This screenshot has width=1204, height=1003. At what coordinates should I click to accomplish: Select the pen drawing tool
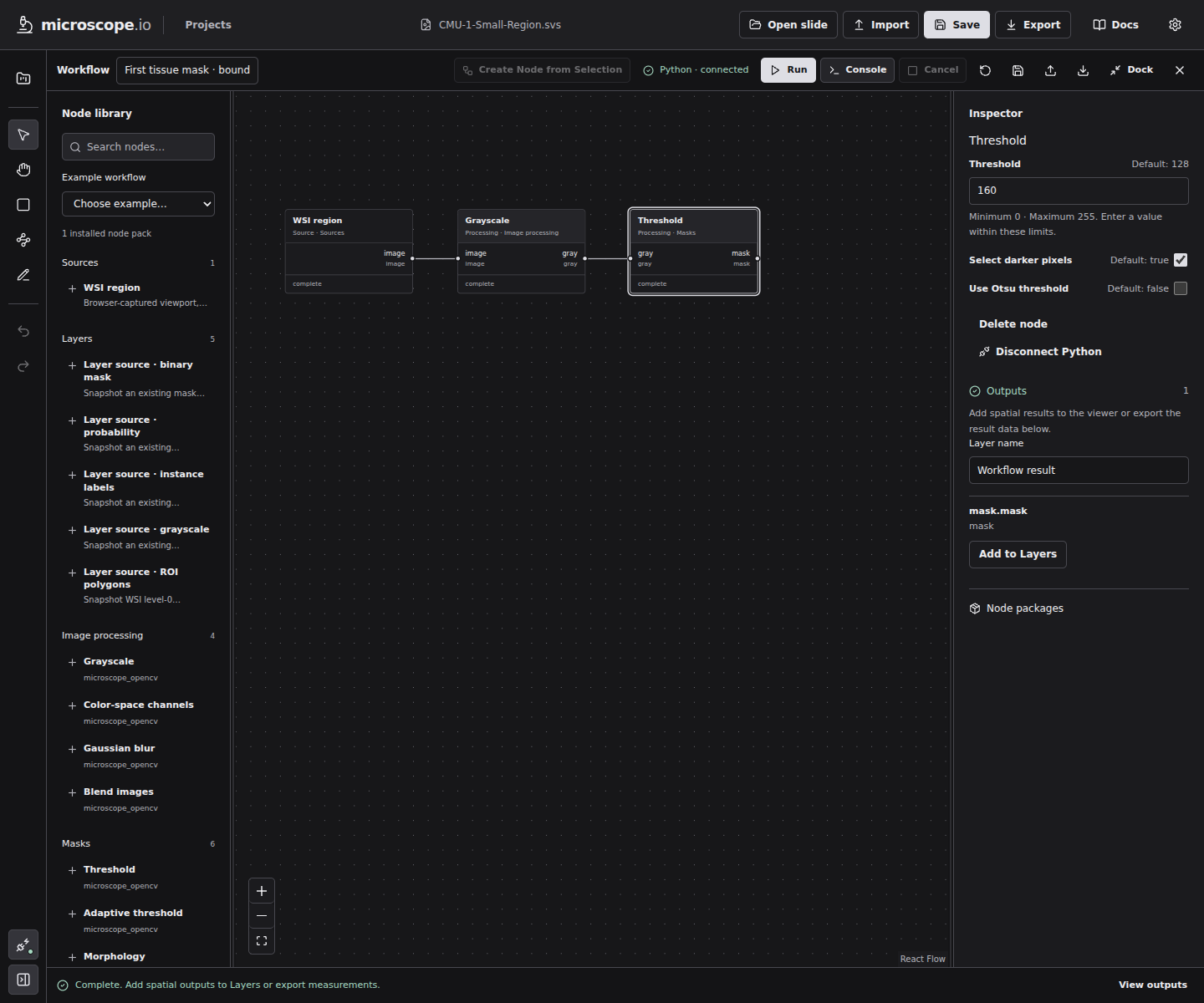pos(23,275)
